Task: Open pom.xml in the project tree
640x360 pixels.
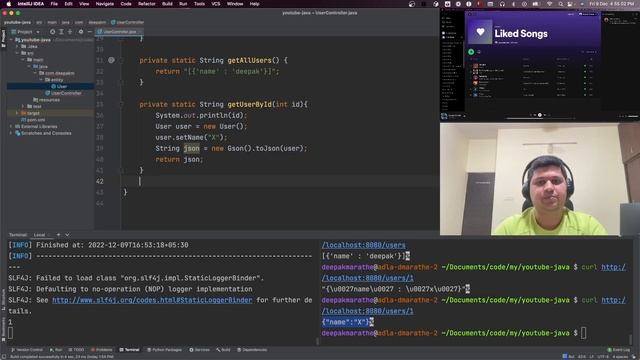Action: [x=33, y=120]
